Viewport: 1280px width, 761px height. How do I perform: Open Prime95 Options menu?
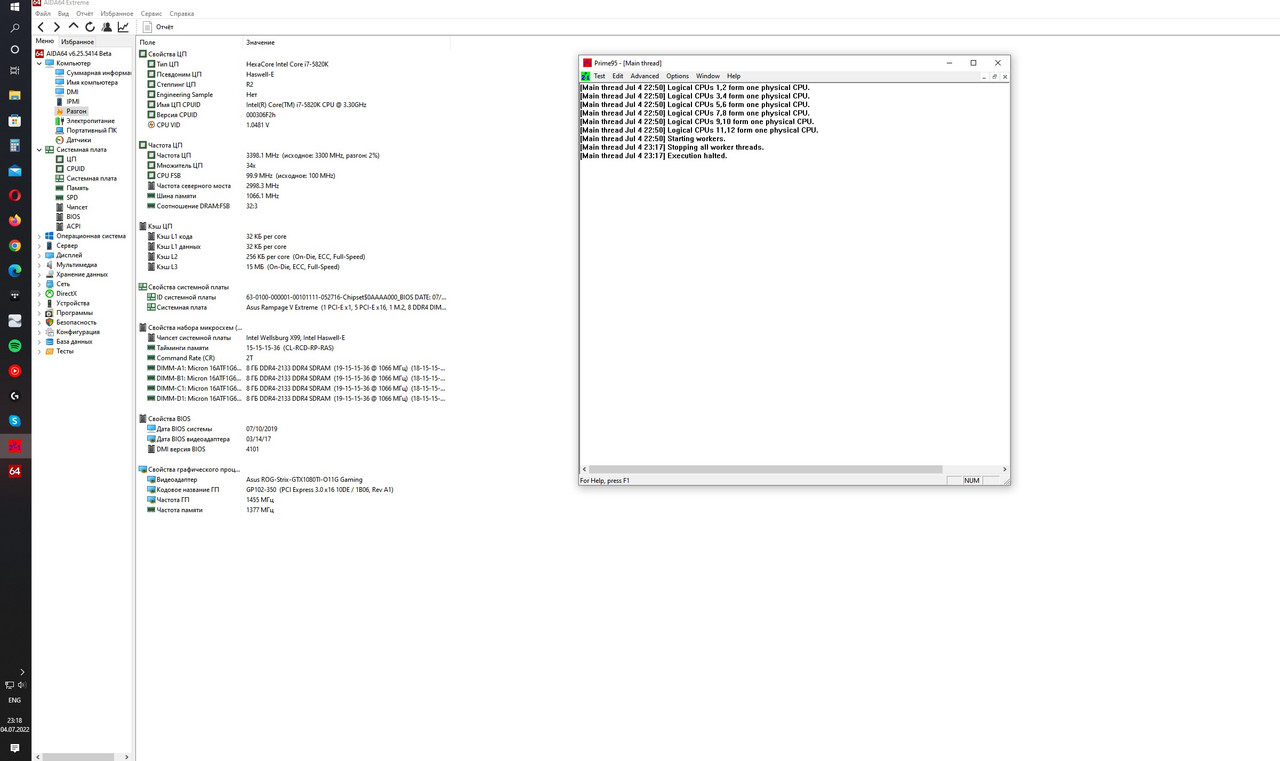(678, 76)
